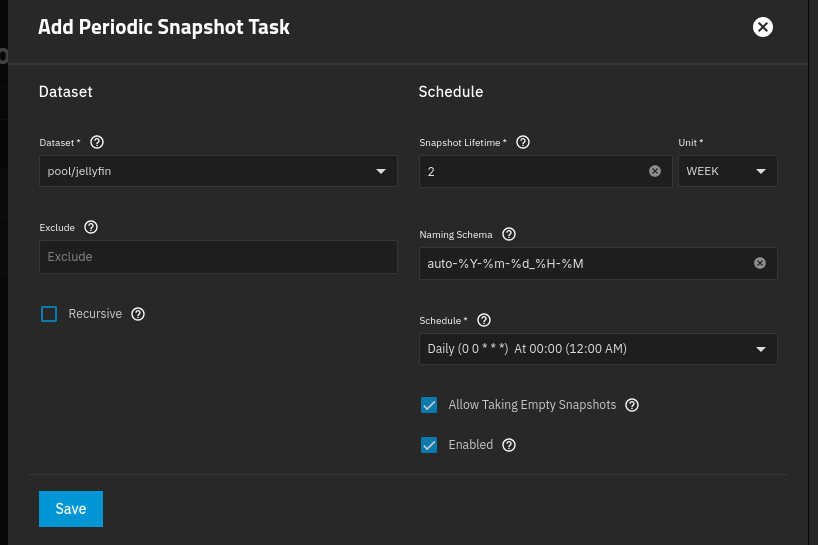Close the Add Periodic Snapshot Task panel
Screen dimensions: 818x545
click(x=762, y=27)
